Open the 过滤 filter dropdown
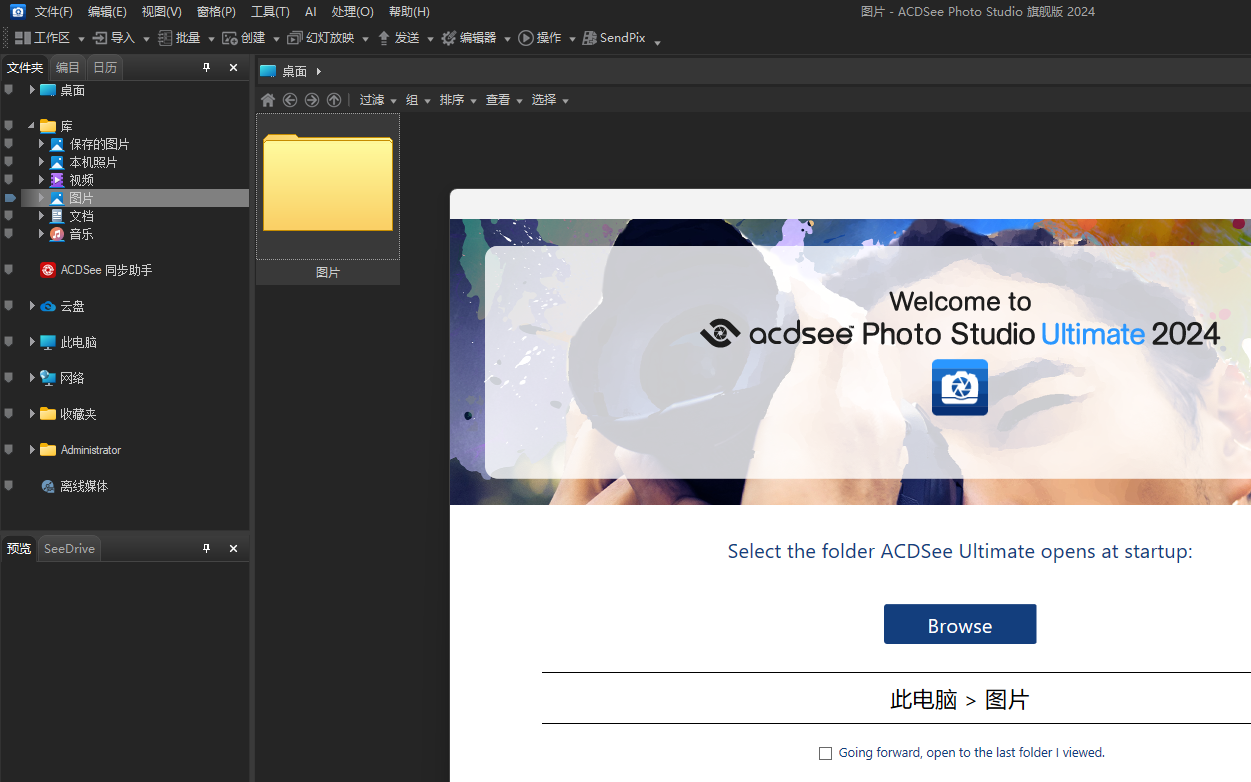The width and height of the screenshot is (1251, 782). [x=378, y=100]
